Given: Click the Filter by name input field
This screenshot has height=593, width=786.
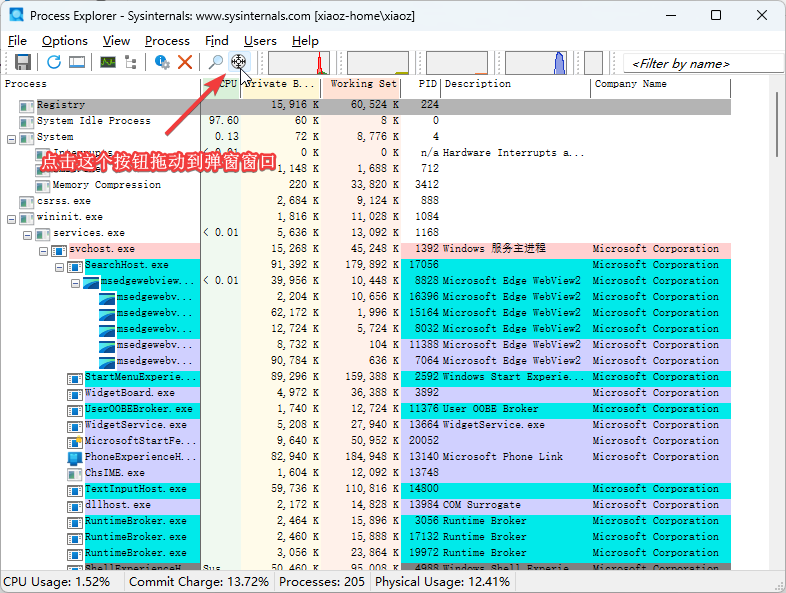Looking at the screenshot, I should tap(702, 63).
